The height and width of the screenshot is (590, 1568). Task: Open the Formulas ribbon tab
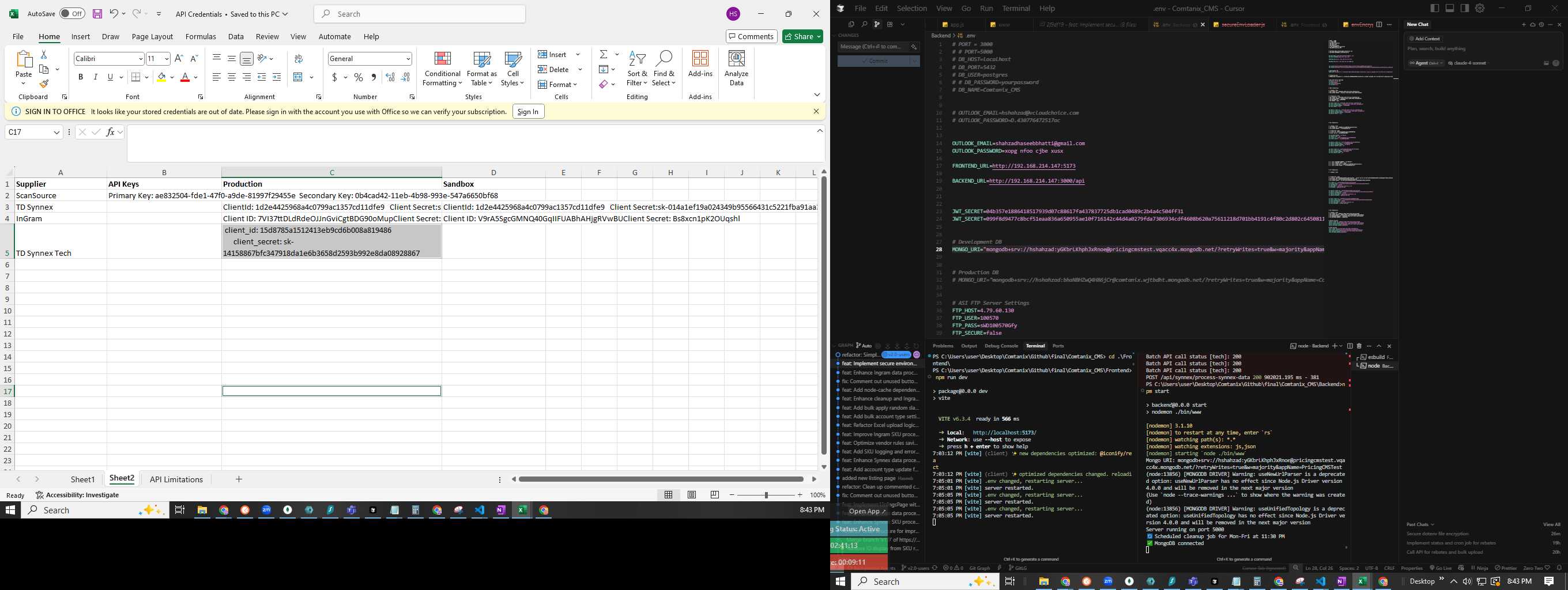(x=200, y=36)
